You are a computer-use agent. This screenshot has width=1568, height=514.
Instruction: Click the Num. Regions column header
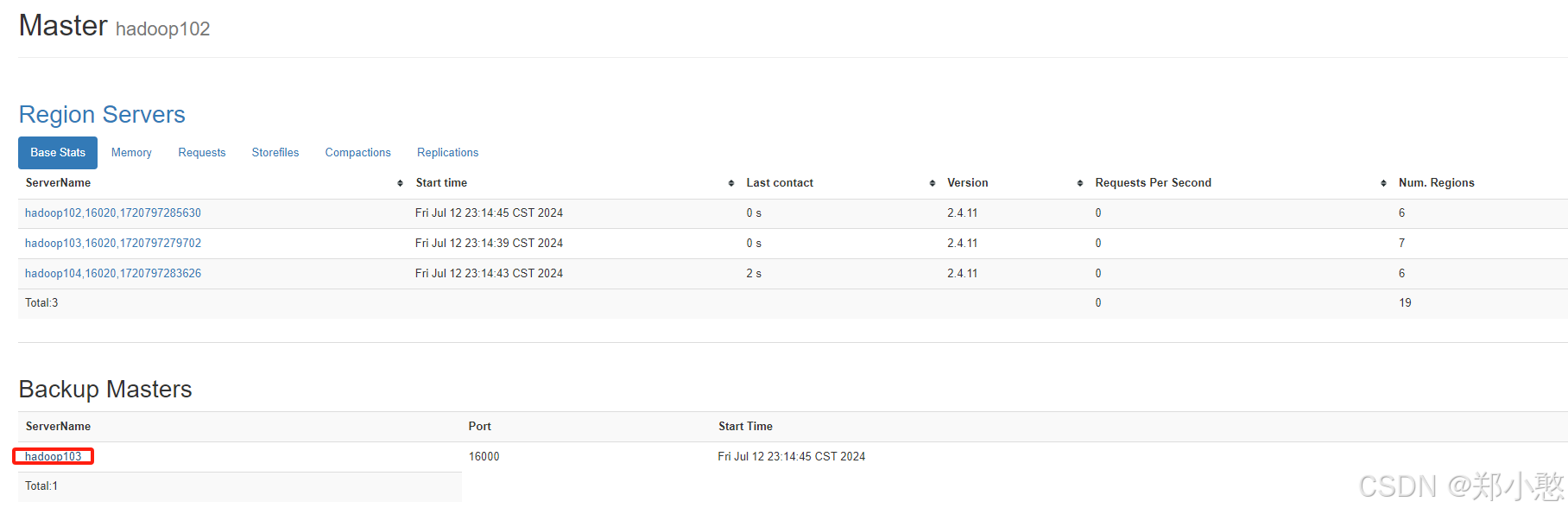(x=1436, y=183)
